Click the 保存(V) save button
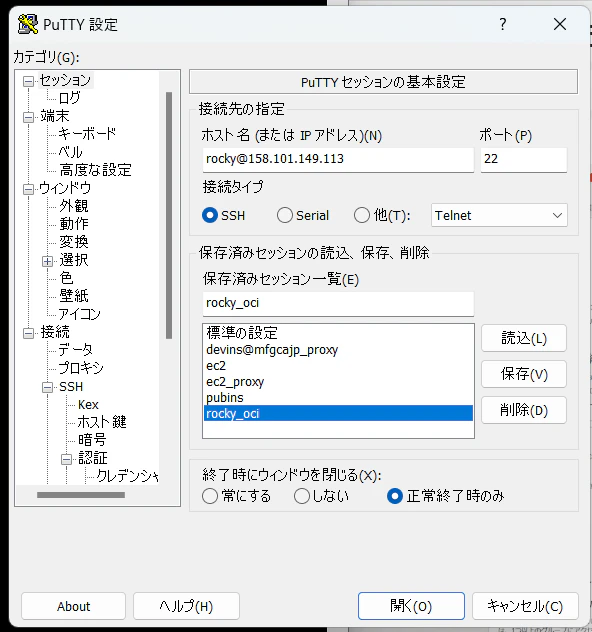592x632 pixels. tap(524, 374)
